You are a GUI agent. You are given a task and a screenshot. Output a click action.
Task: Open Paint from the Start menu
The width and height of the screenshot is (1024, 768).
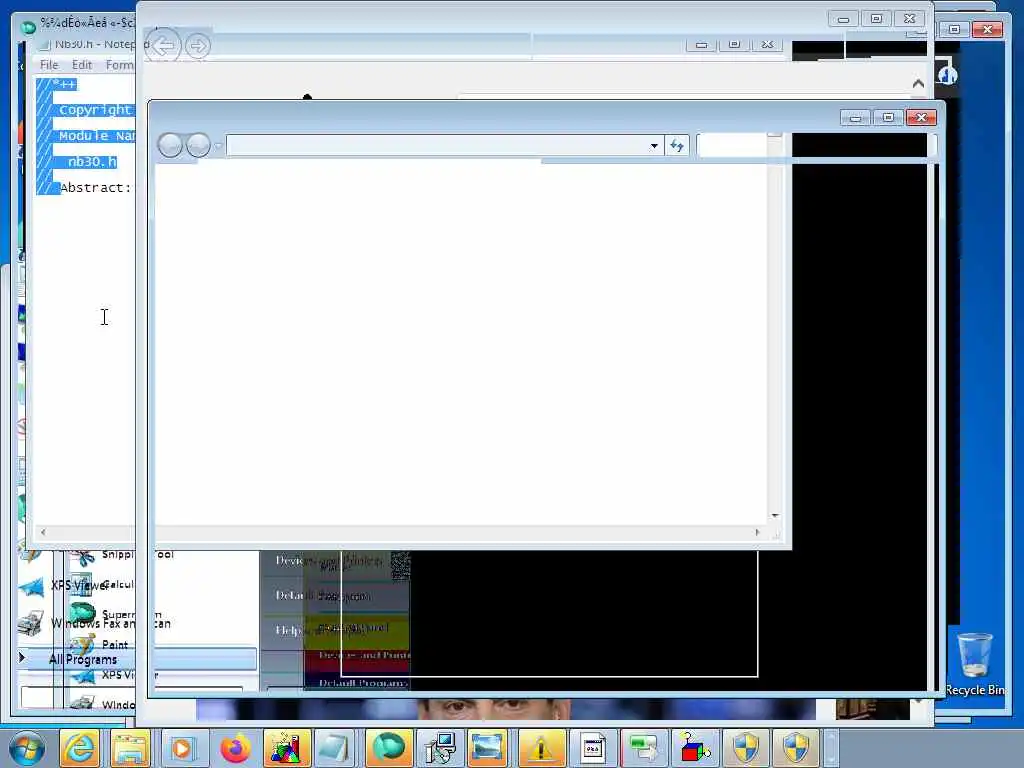click(99, 645)
